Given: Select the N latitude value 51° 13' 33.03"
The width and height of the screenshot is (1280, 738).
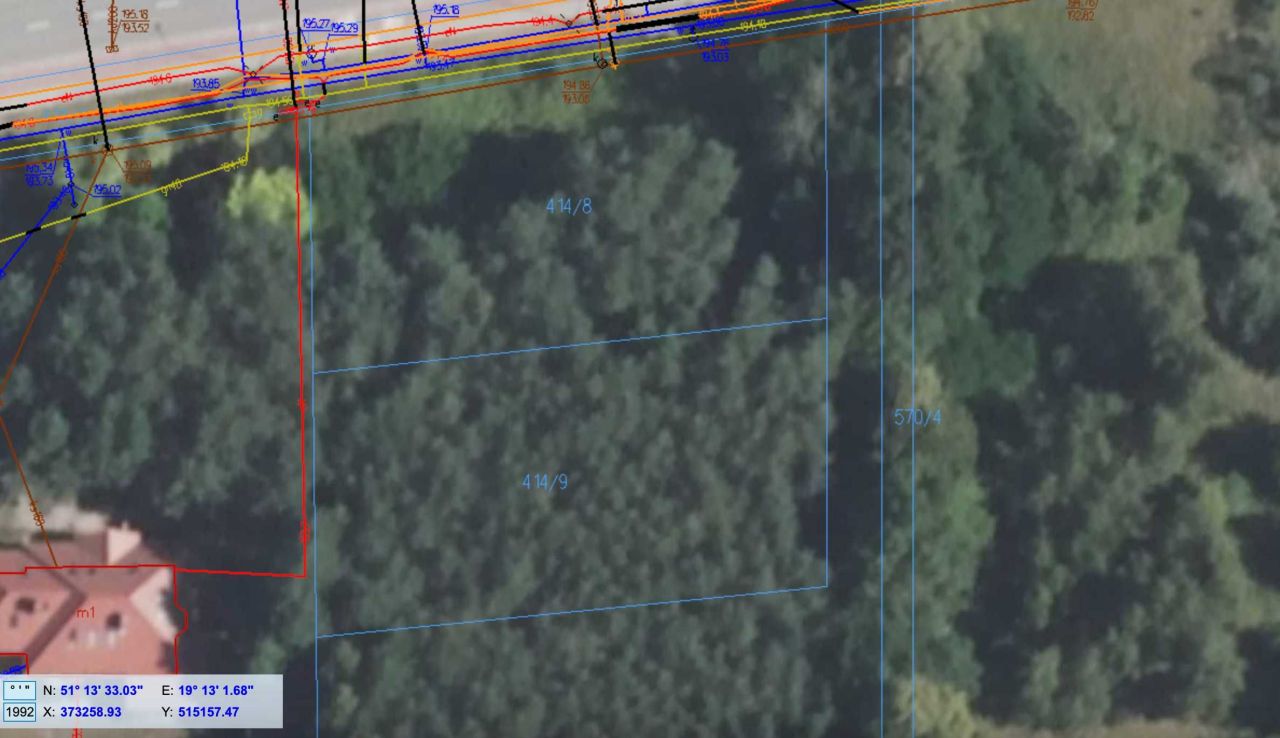Looking at the screenshot, I should (x=101, y=690).
